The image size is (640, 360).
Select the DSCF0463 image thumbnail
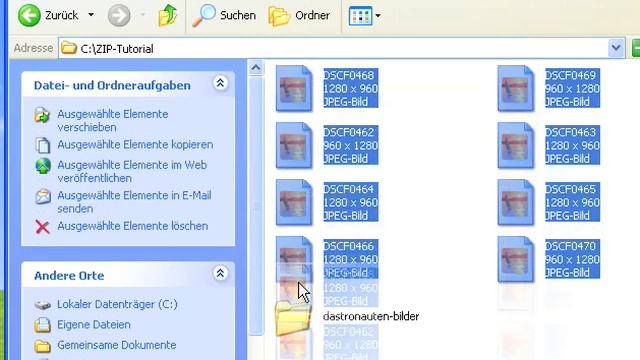516,146
